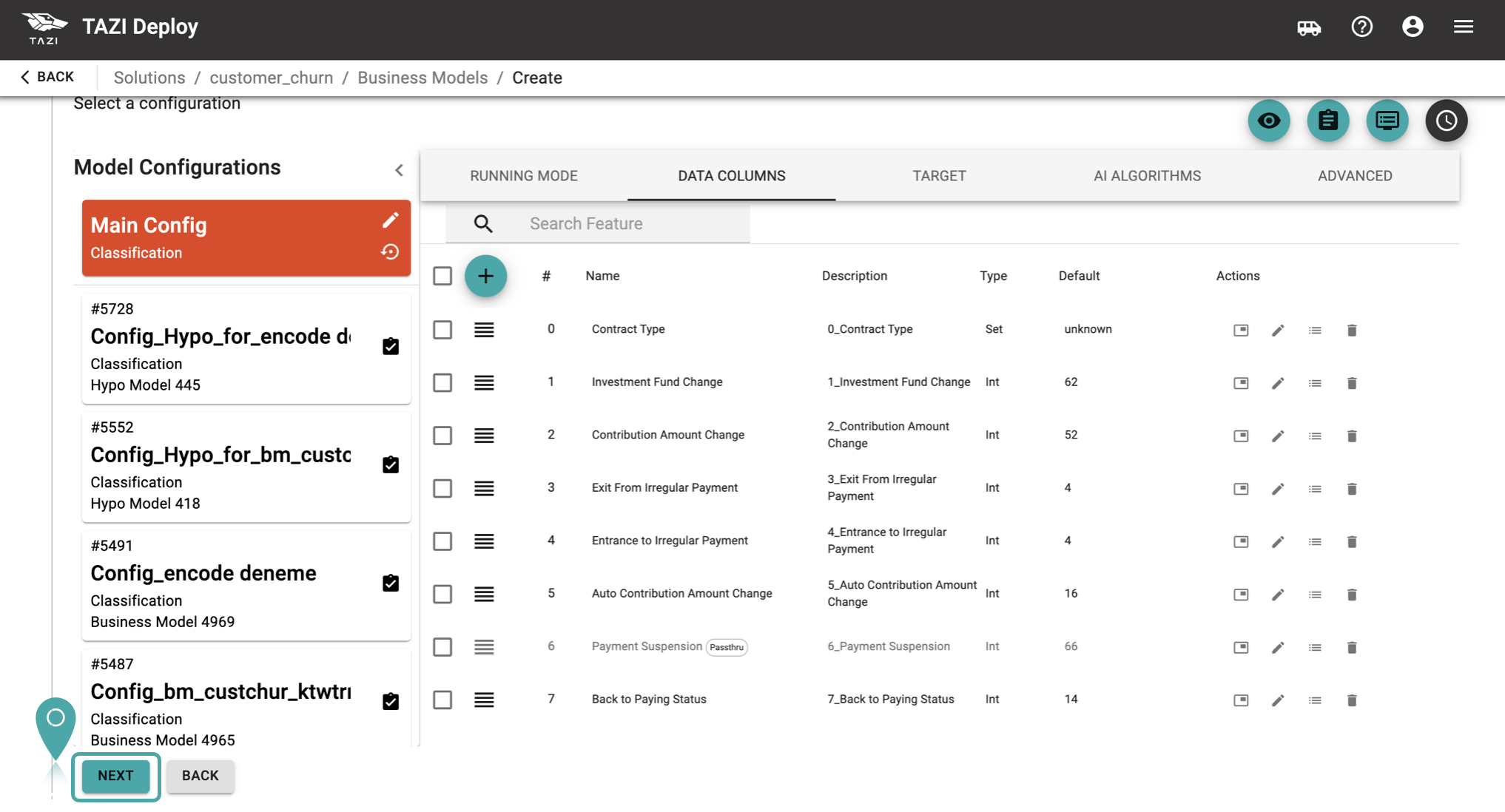
Task: Check the Investment Fund Change checkbox
Action: pyautogui.click(x=442, y=382)
